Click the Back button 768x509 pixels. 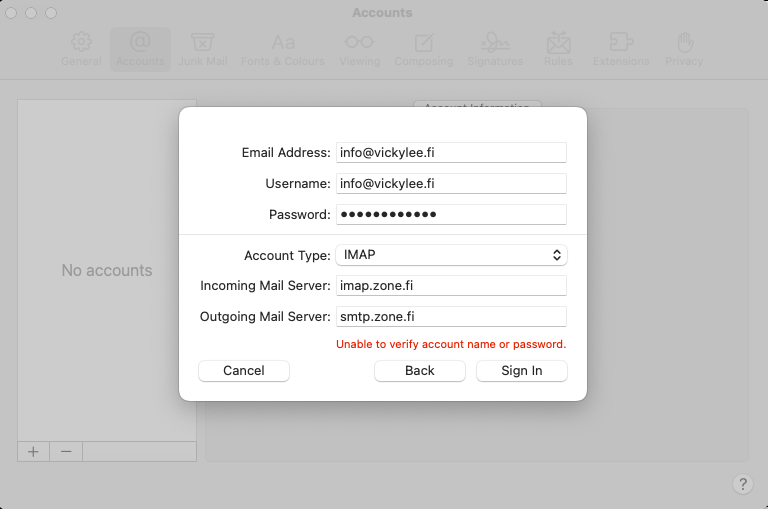pos(419,371)
